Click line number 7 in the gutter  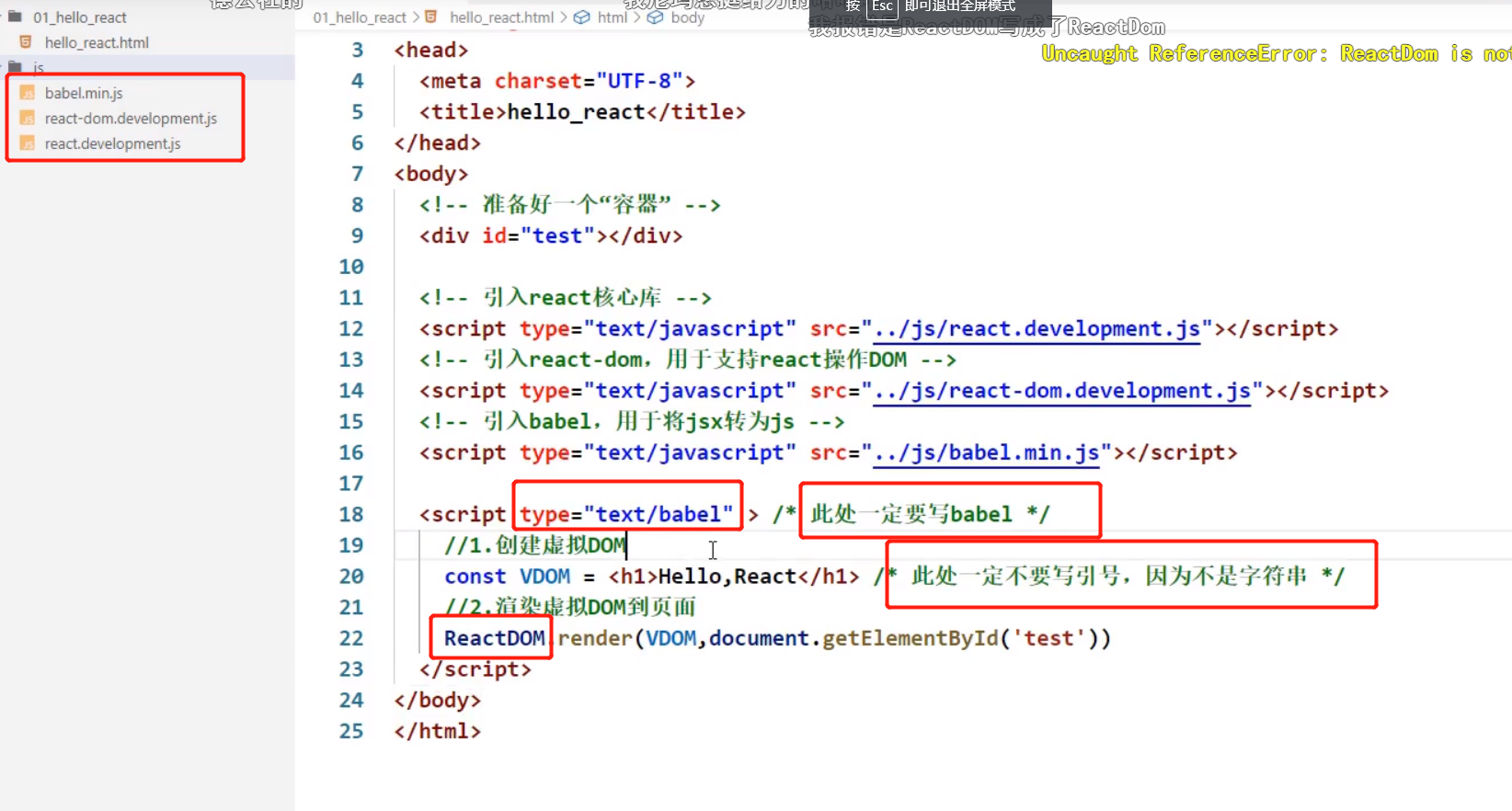[x=357, y=174]
